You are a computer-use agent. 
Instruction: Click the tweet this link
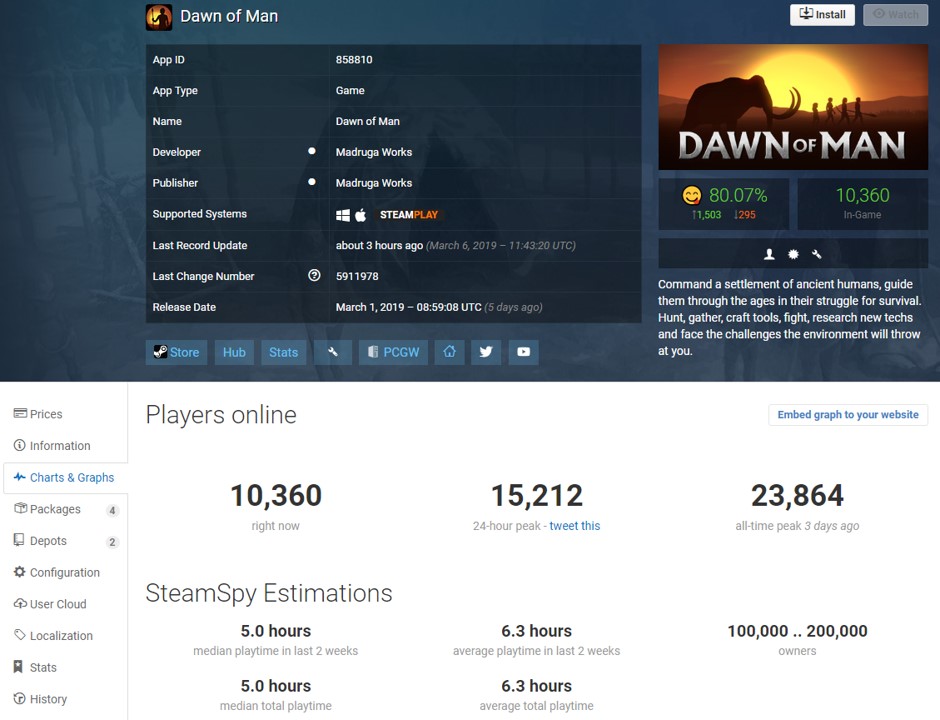574,526
